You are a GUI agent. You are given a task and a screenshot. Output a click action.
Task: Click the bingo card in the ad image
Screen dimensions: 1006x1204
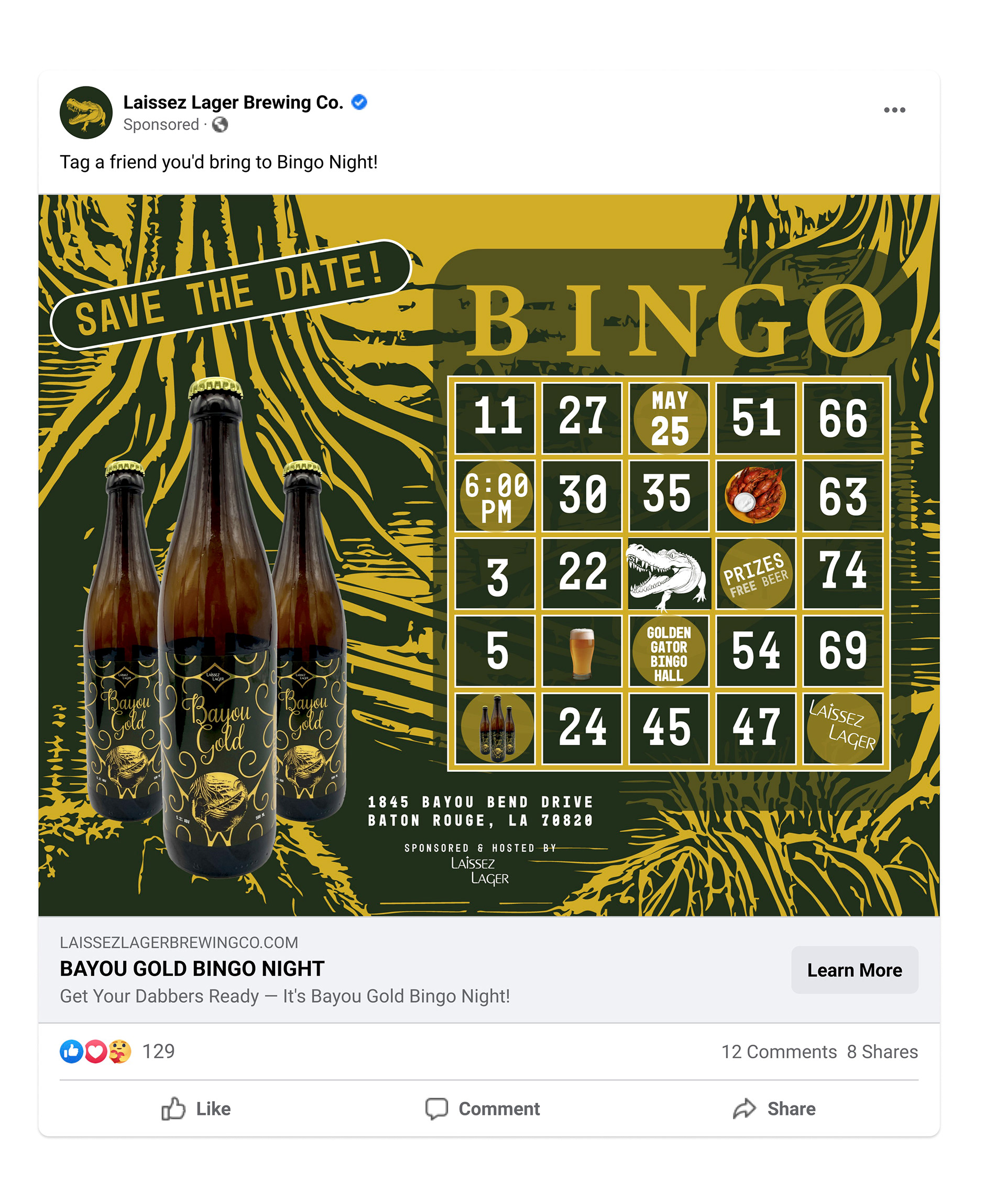669,574
